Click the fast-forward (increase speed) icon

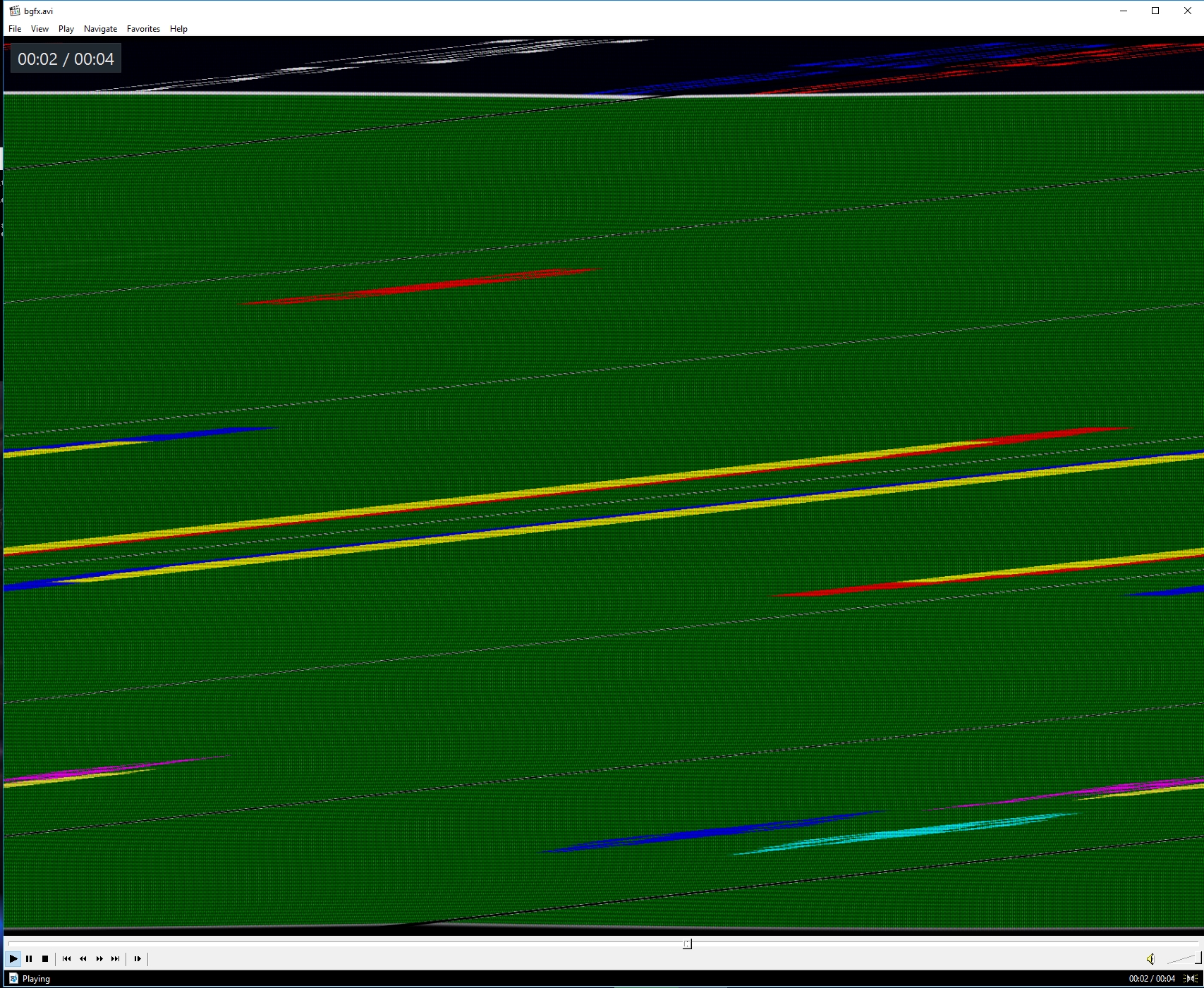point(99,958)
